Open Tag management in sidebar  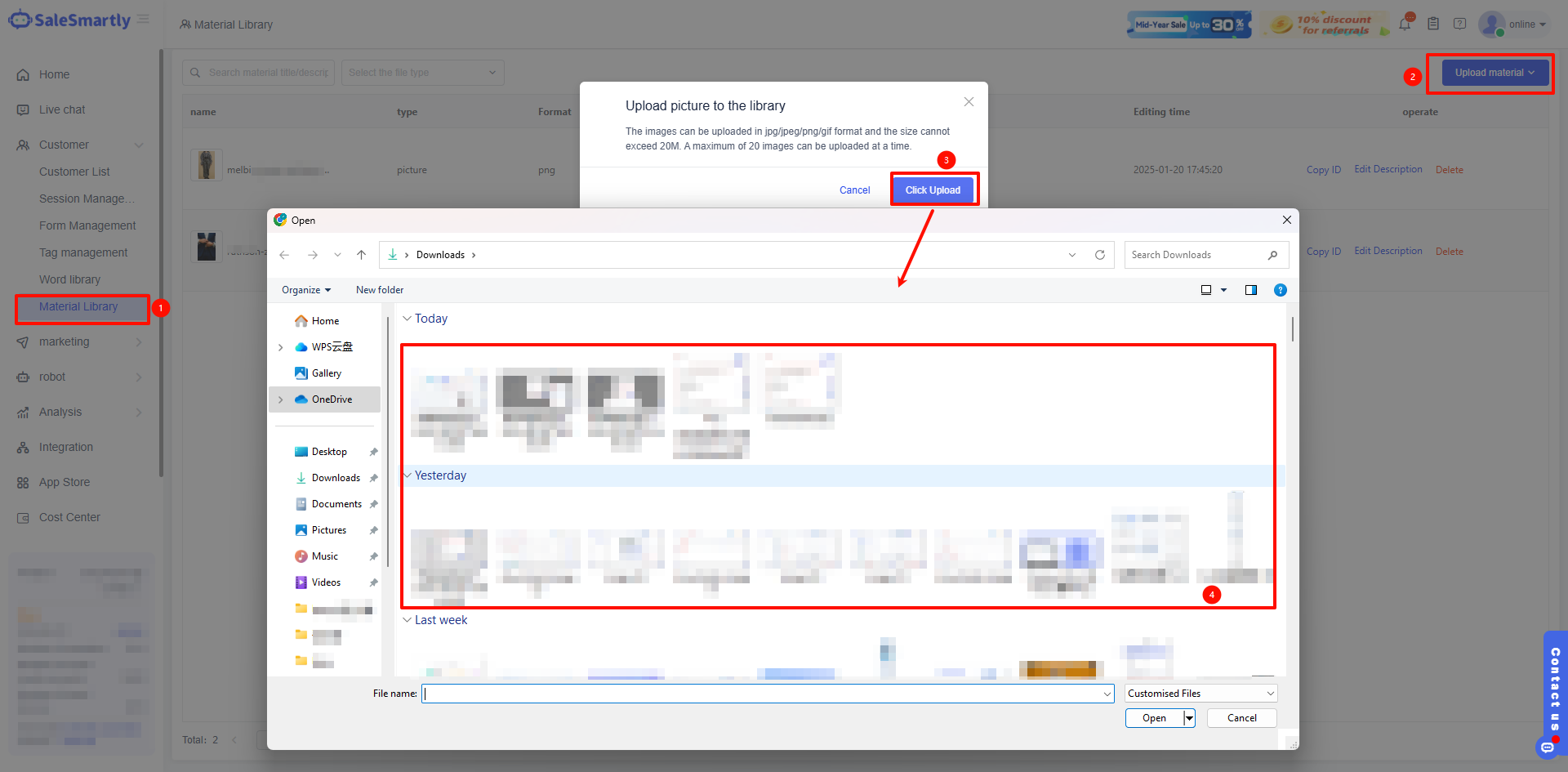83,252
